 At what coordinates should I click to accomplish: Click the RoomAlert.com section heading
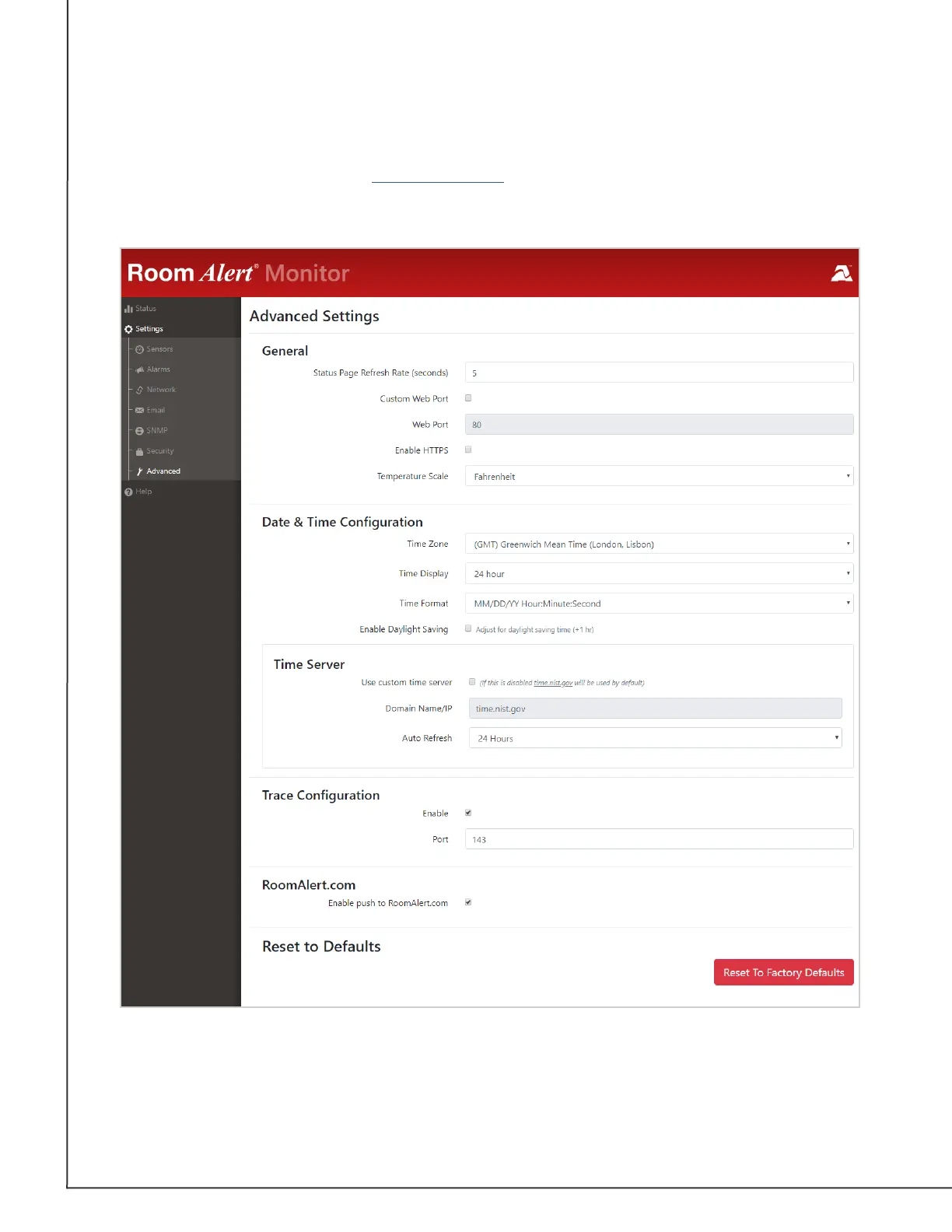pyautogui.click(x=309, y=885)
